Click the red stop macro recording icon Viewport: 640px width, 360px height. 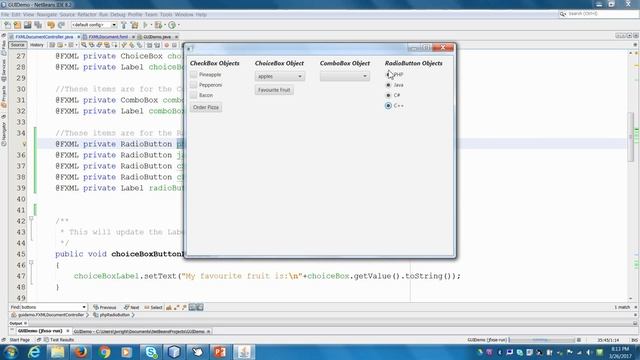pyautogui.click(x=167, y=45)
